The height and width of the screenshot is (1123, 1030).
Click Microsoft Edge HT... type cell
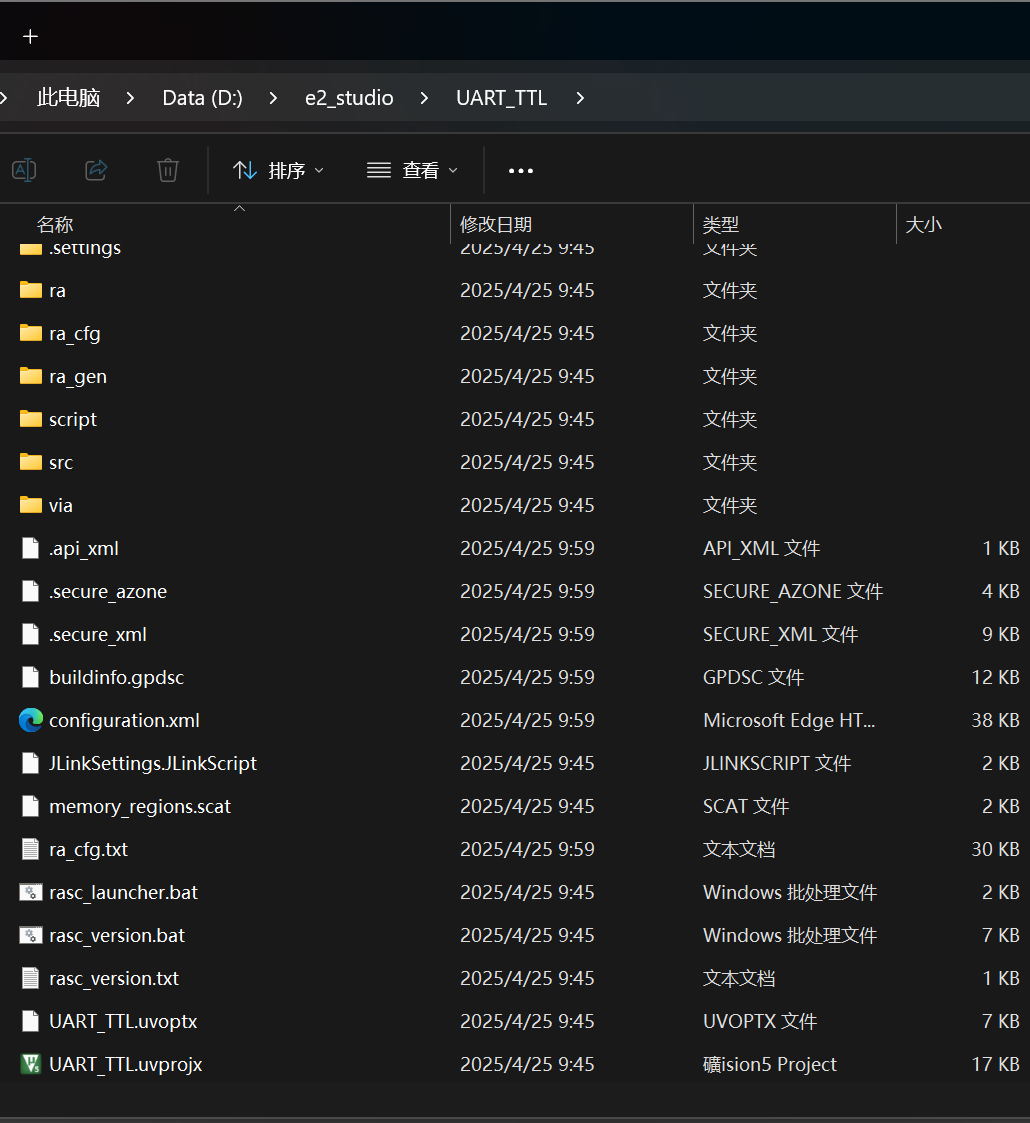[x=789, y=720]
